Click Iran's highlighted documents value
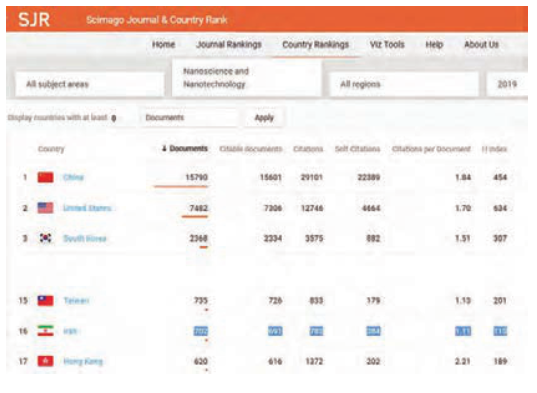 pyautogui.click(x=201, y=331)
